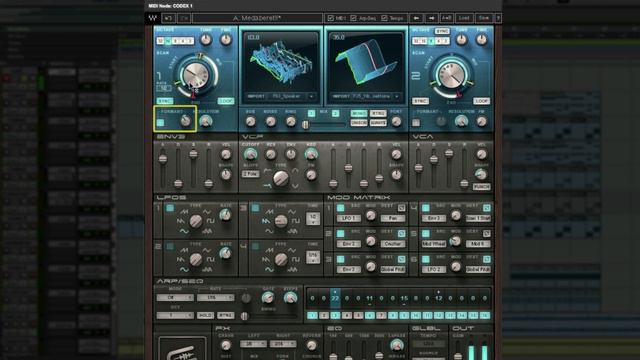Load the previous preset with left arrow
The width and height of the screenshot is (640, 360).
tap(416, 18)
